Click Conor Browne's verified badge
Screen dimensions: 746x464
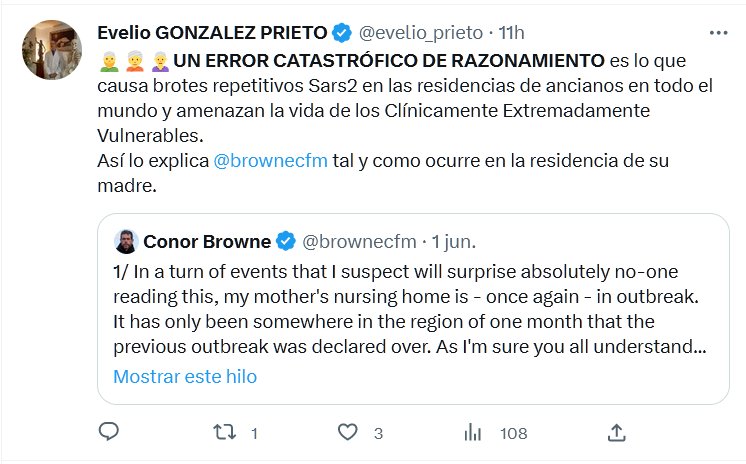pos(286,242)
